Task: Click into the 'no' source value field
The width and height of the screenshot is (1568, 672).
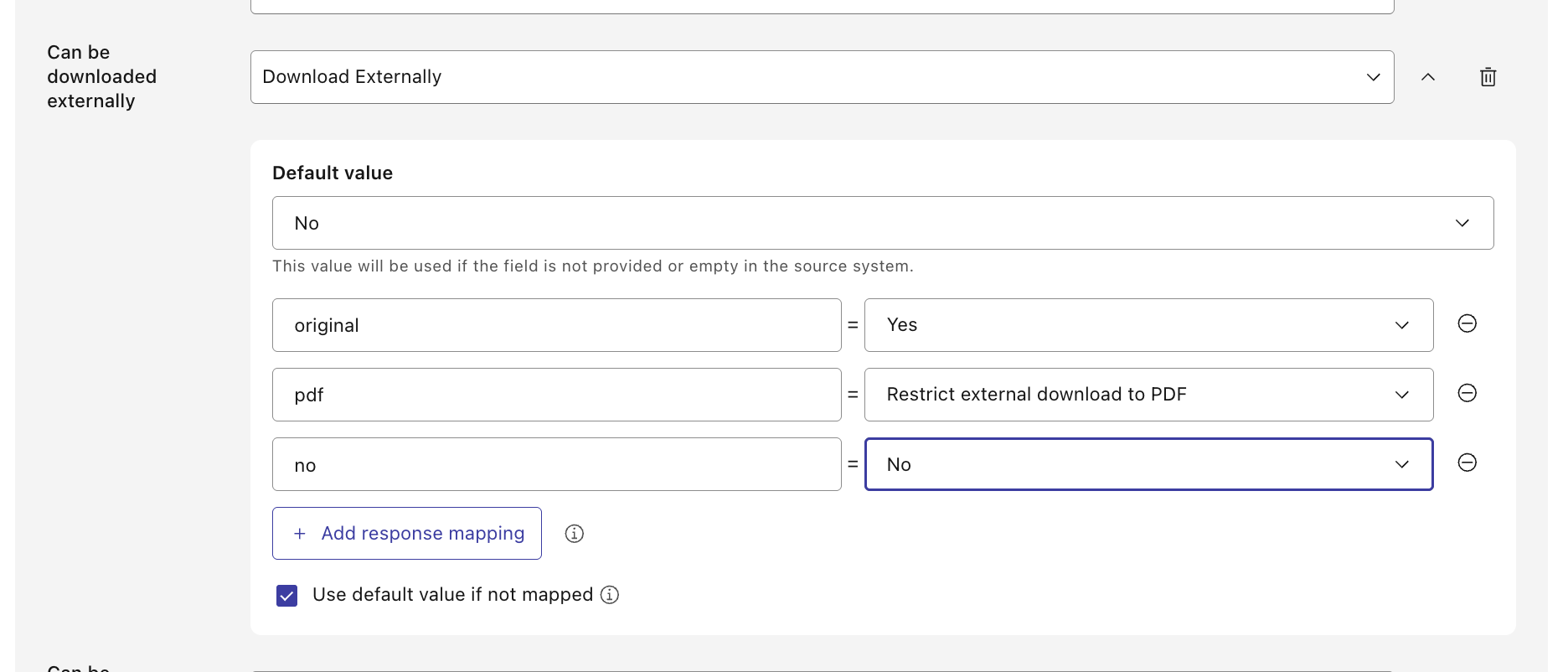Action: [556, 464]
